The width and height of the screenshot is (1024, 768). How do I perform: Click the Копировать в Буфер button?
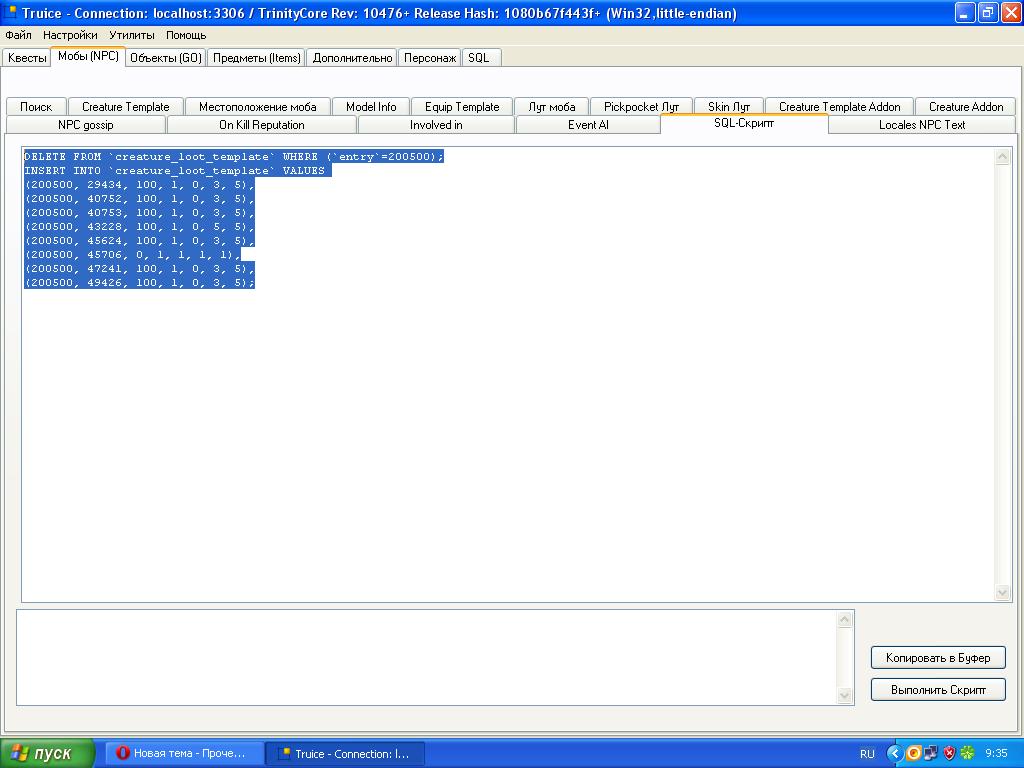938,658
